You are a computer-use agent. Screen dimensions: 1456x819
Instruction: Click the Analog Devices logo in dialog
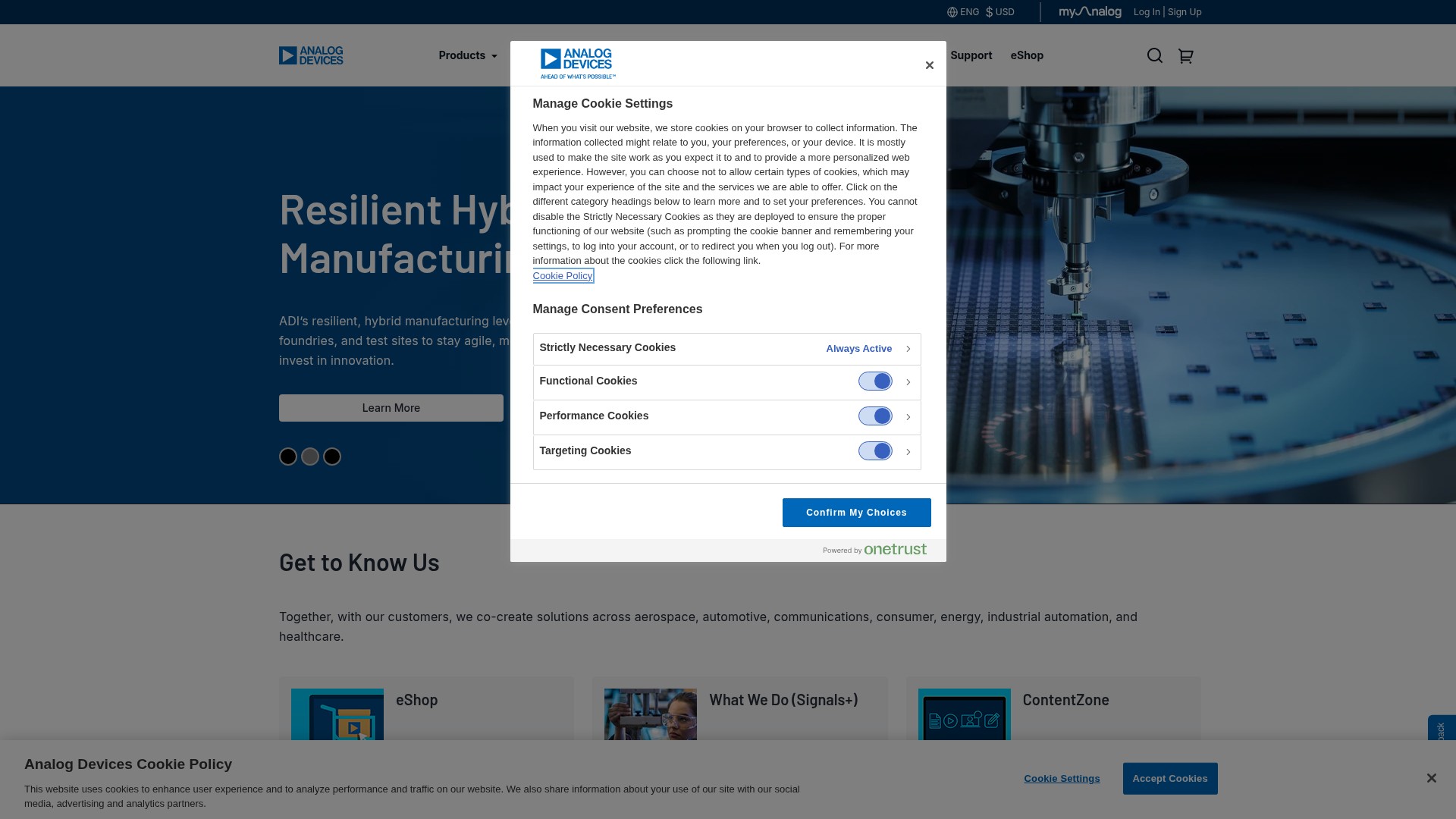(x=578, y=64)
